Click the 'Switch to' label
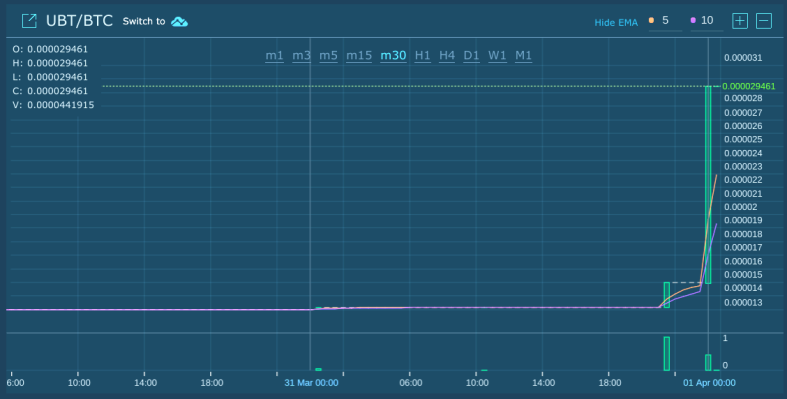The height and width of the screenshot is (399, 787). (144, 22)
